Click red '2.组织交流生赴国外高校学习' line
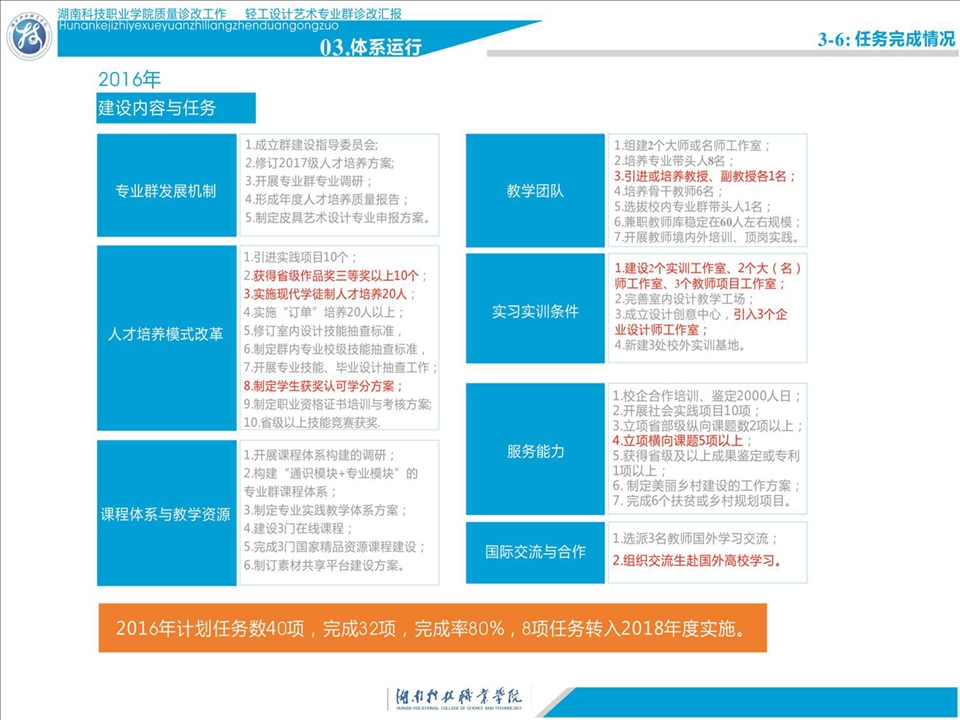The image size is (960, 720). click(697, 560)
